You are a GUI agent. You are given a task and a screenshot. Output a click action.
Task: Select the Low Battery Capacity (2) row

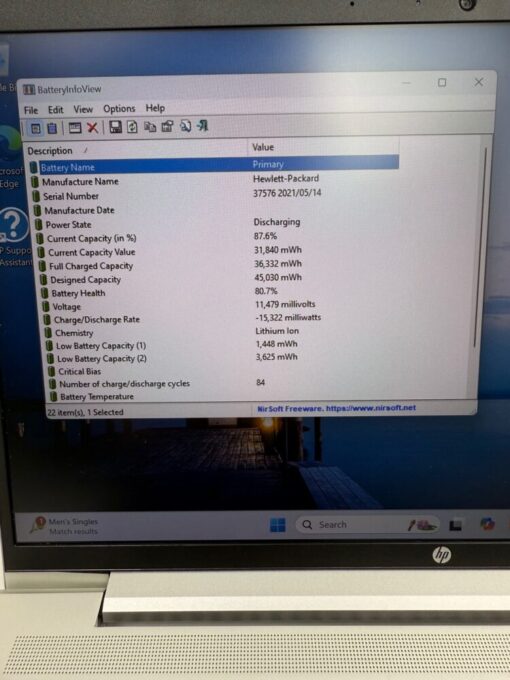223,358
